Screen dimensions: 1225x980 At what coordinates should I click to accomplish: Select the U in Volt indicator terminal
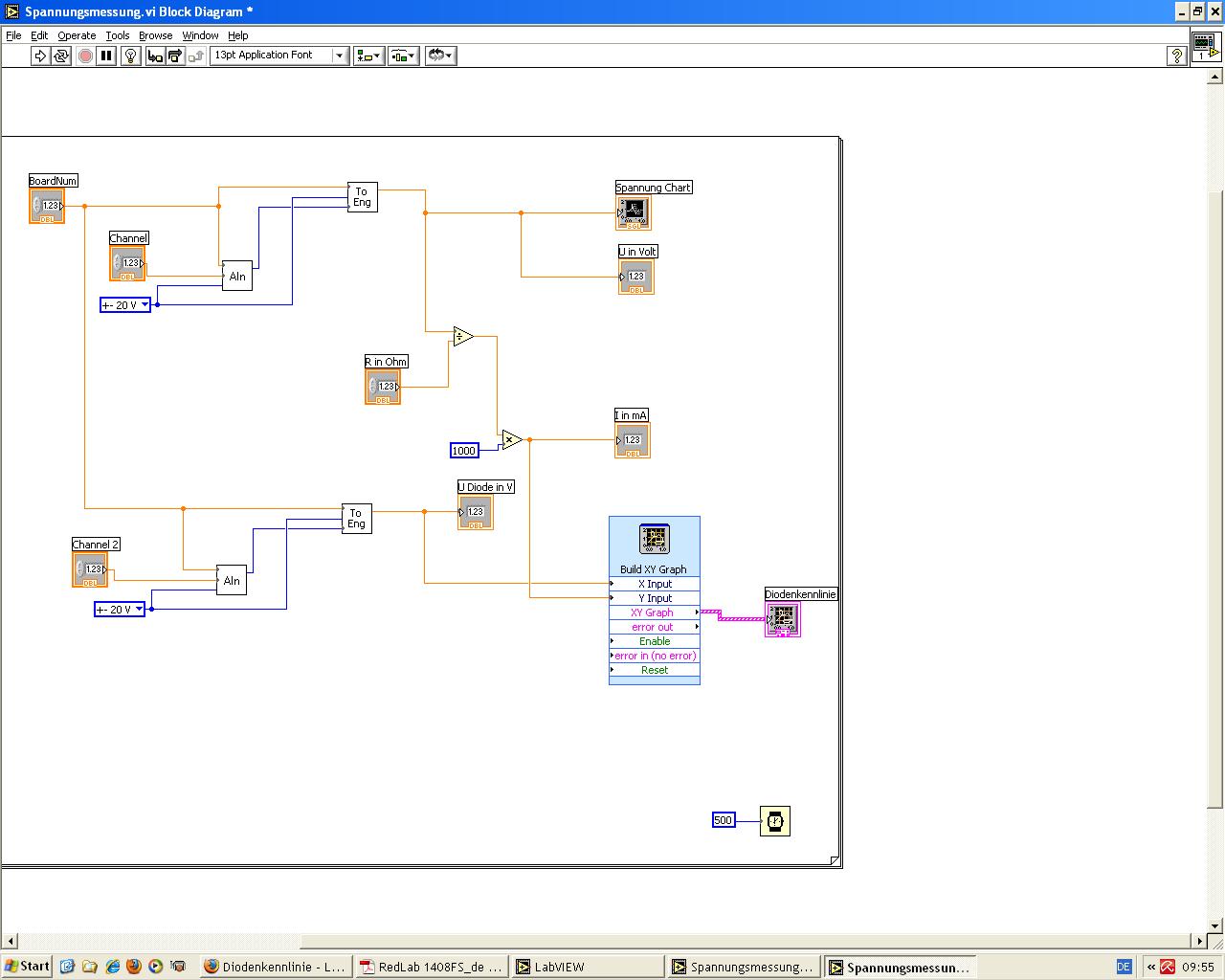[x=636, y=277]
